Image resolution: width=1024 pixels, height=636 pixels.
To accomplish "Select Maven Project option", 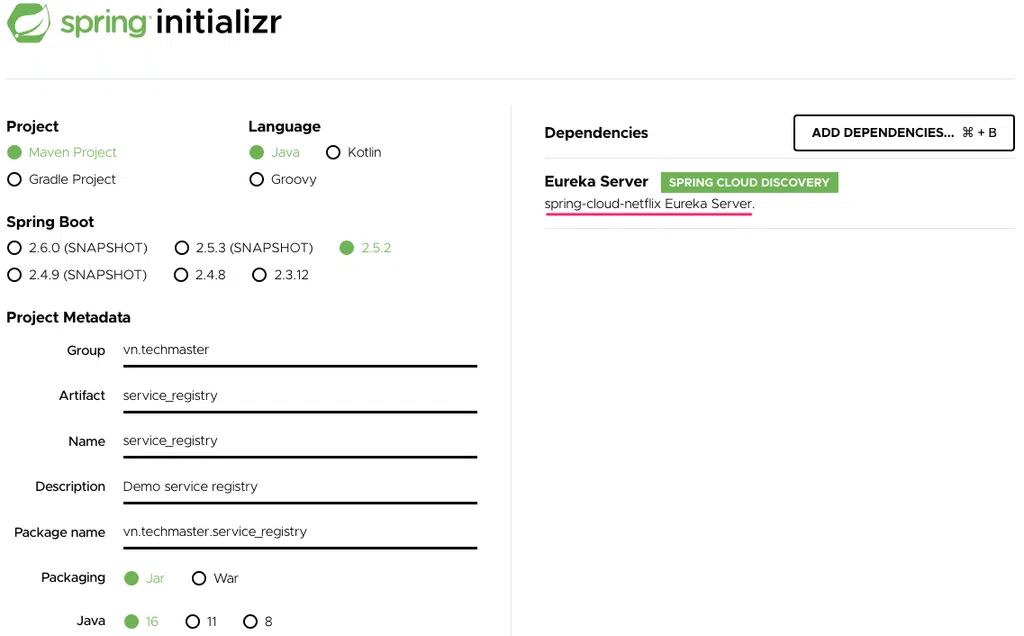I will [x=15, y=153].
